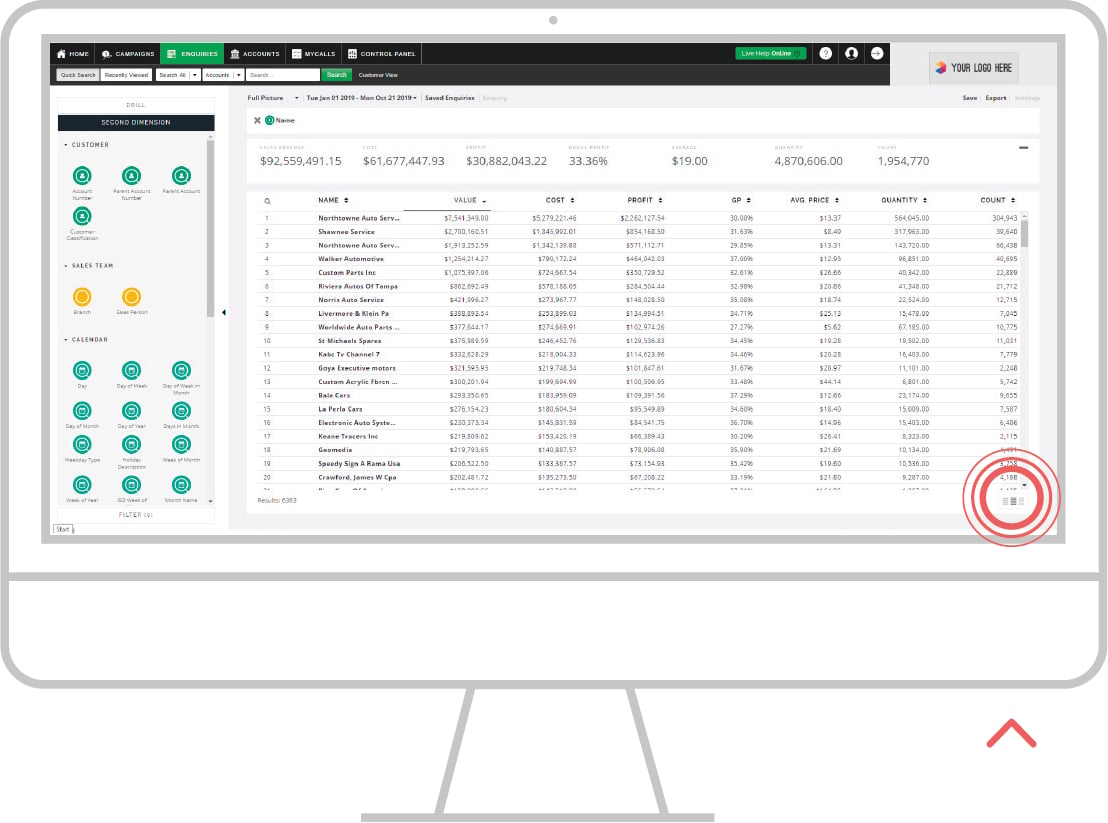Select the Account Number dimension icon

point(82,175)
